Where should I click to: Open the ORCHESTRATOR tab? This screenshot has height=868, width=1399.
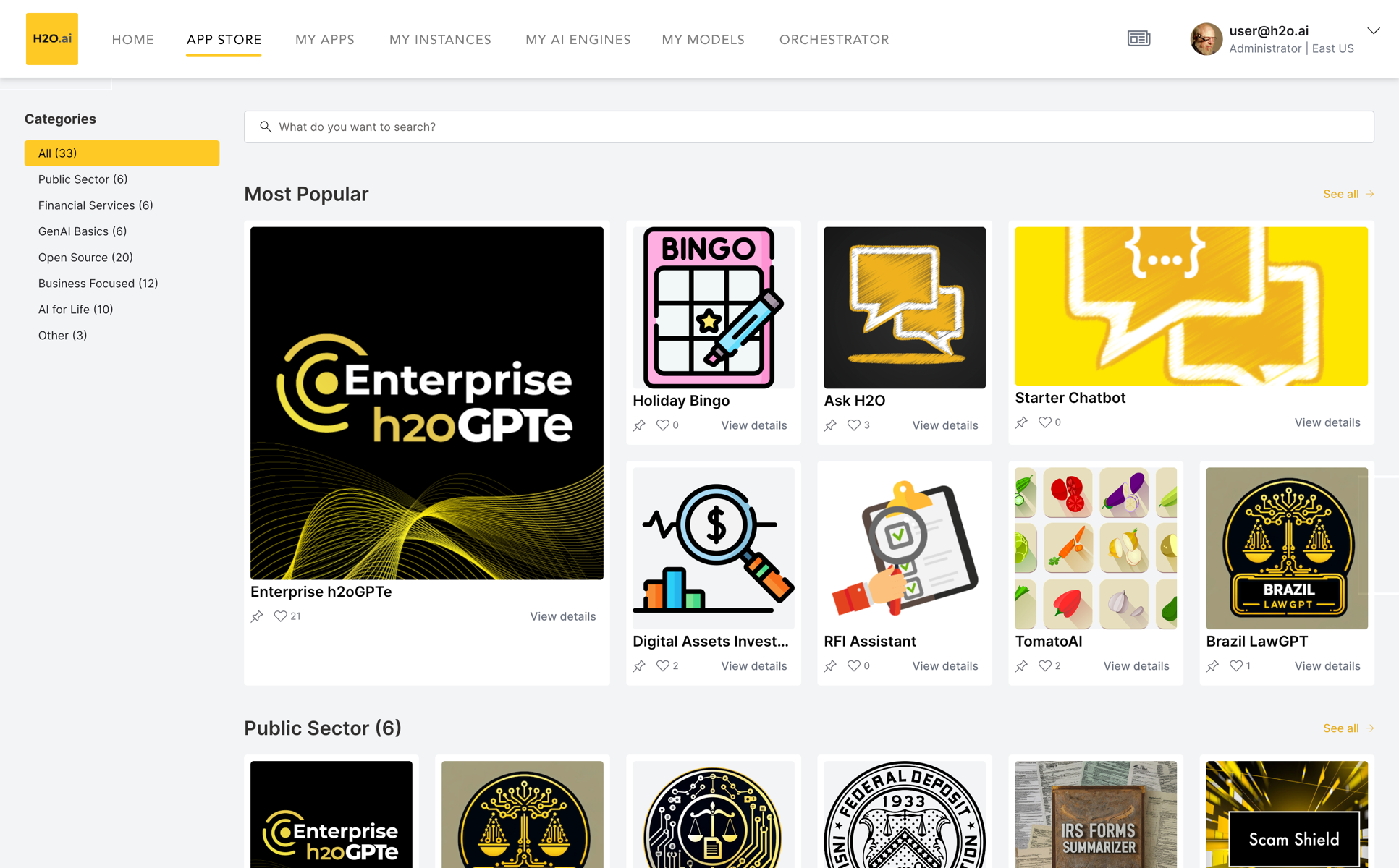click(x=834, y=40)
